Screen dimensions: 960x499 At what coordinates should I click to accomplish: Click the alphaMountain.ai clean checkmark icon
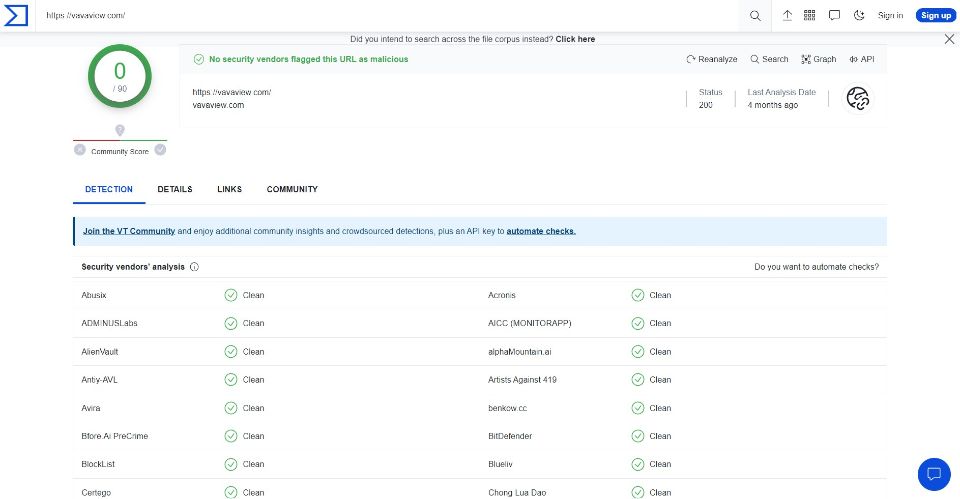coord(638,351)
